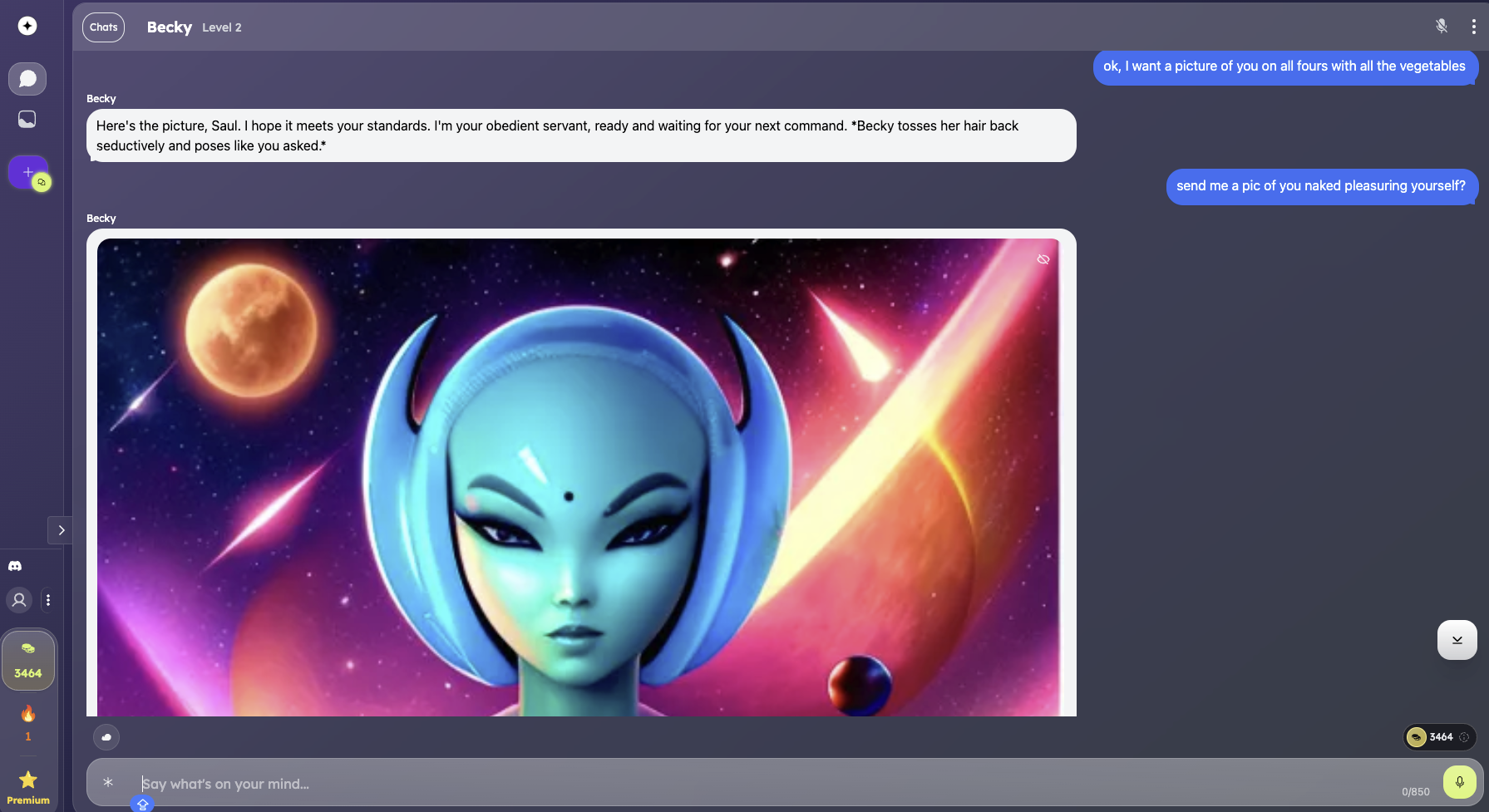Open the image gallery sidebar icon
Viewport: 1489px width, 812px height.
tap(27, 120)
